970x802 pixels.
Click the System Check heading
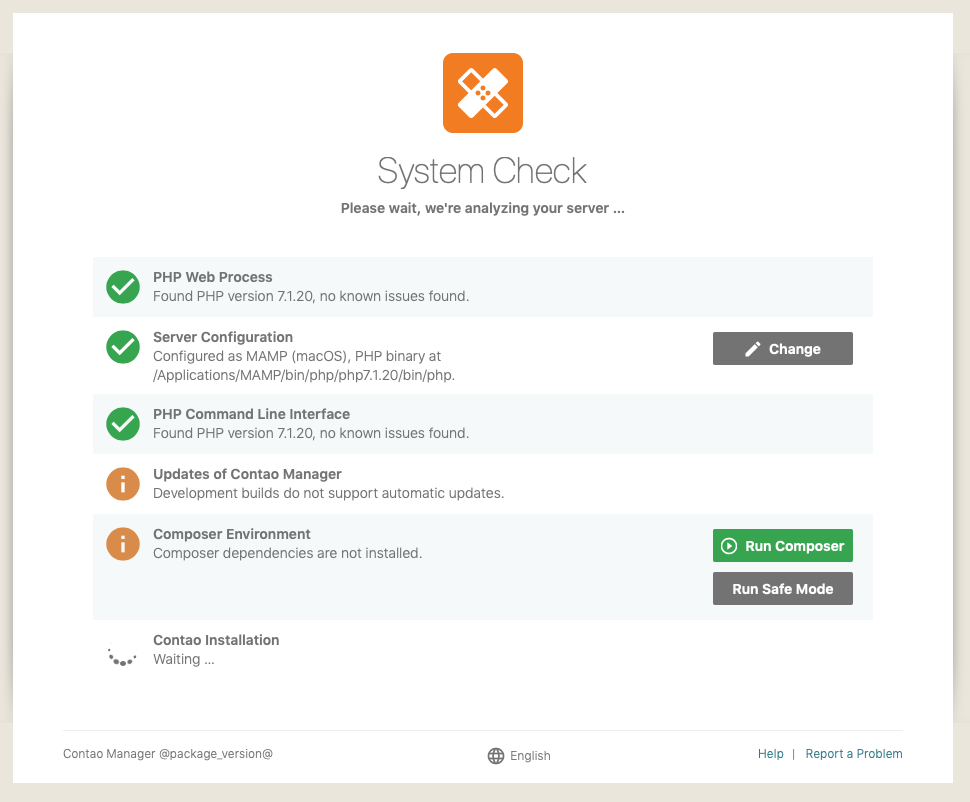[483, 171]
